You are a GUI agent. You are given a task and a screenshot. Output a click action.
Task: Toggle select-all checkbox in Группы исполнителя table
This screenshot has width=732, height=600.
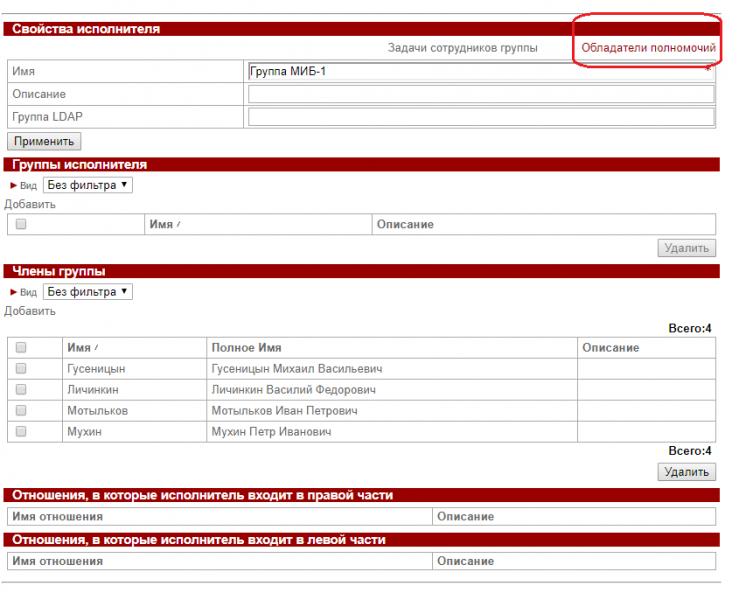(x=21, y=224)
